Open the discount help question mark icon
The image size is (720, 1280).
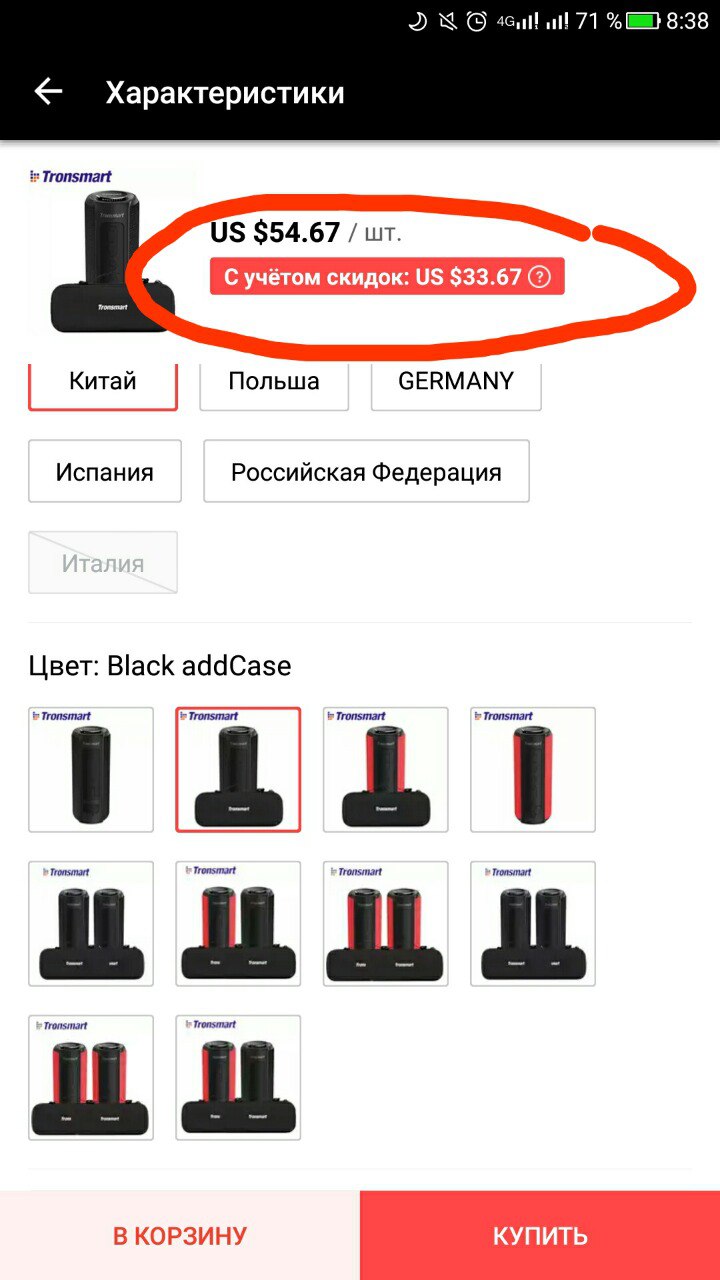point(539,277)
